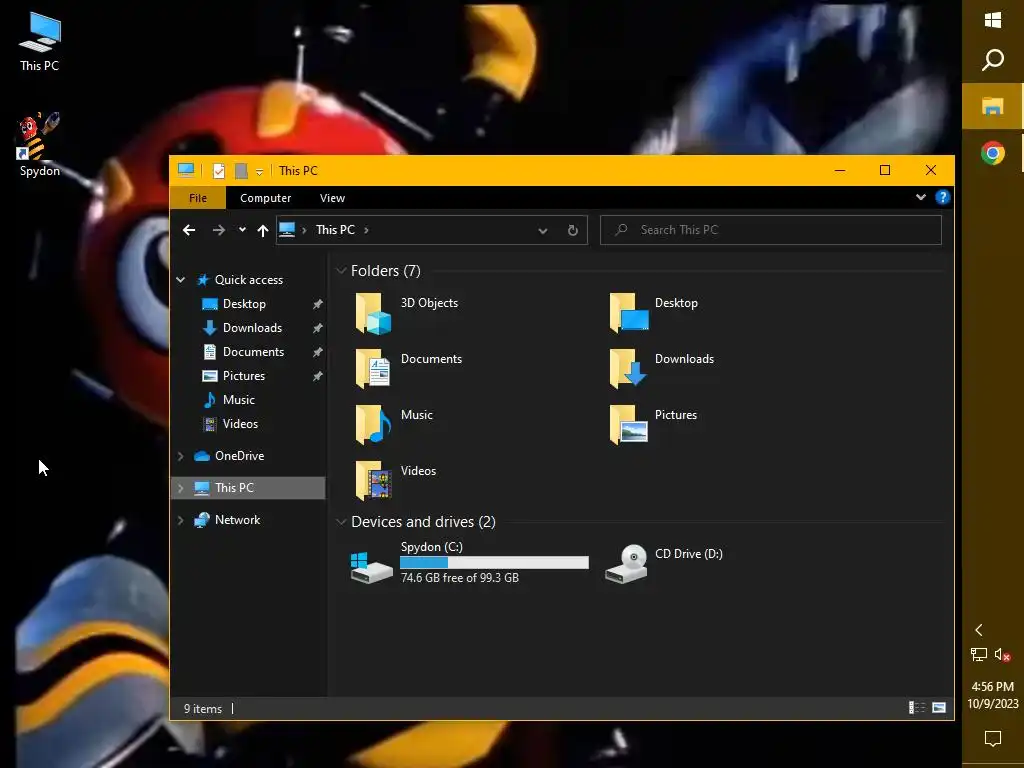This screenshot has height=768, width=1024.
Task: Click the Spydon (C:) storage usage bar
Action: tap(494, 562)
